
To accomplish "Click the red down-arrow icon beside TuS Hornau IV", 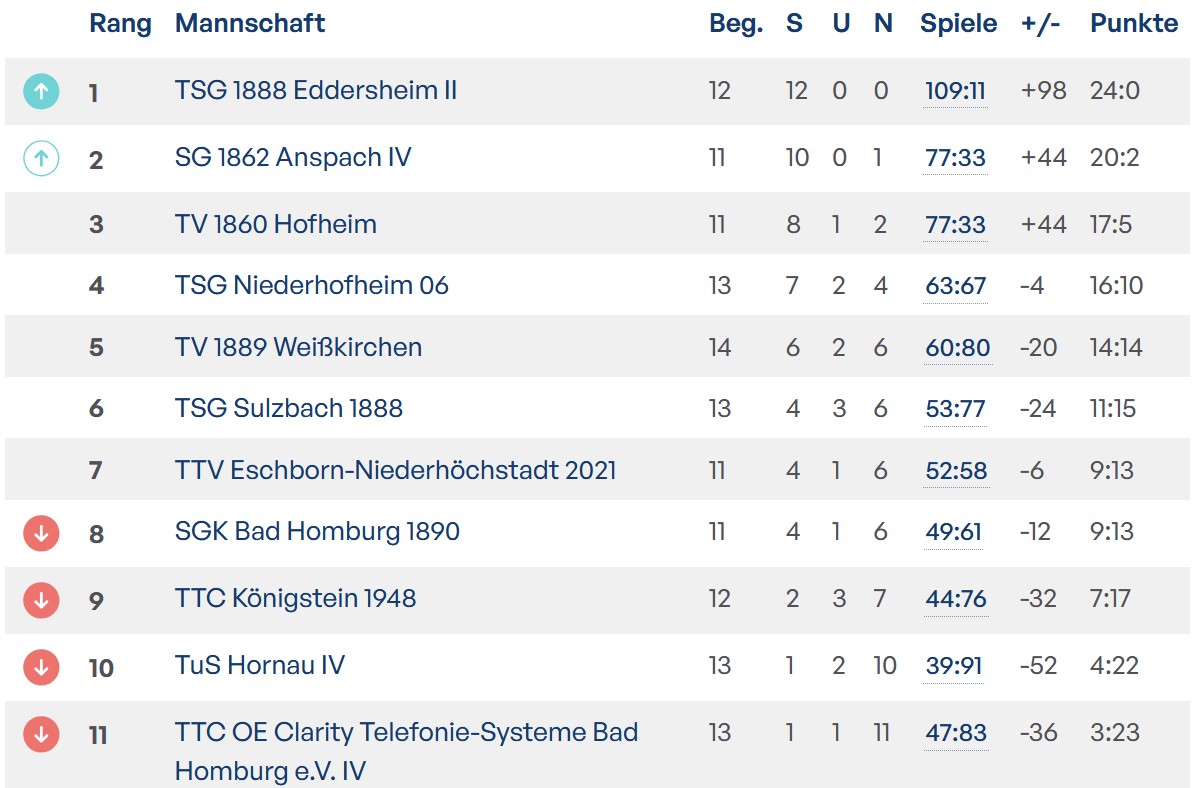I will (x=41, y=667).
